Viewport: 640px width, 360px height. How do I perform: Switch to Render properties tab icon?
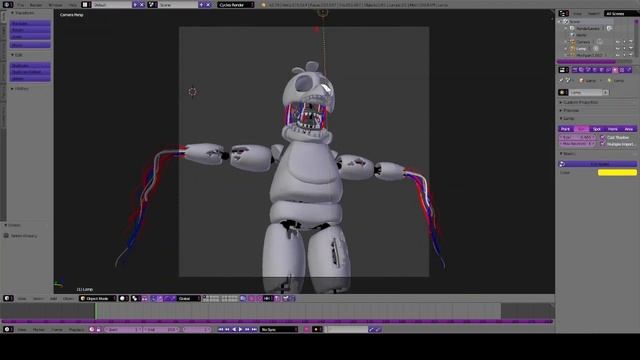click(575, 70)
